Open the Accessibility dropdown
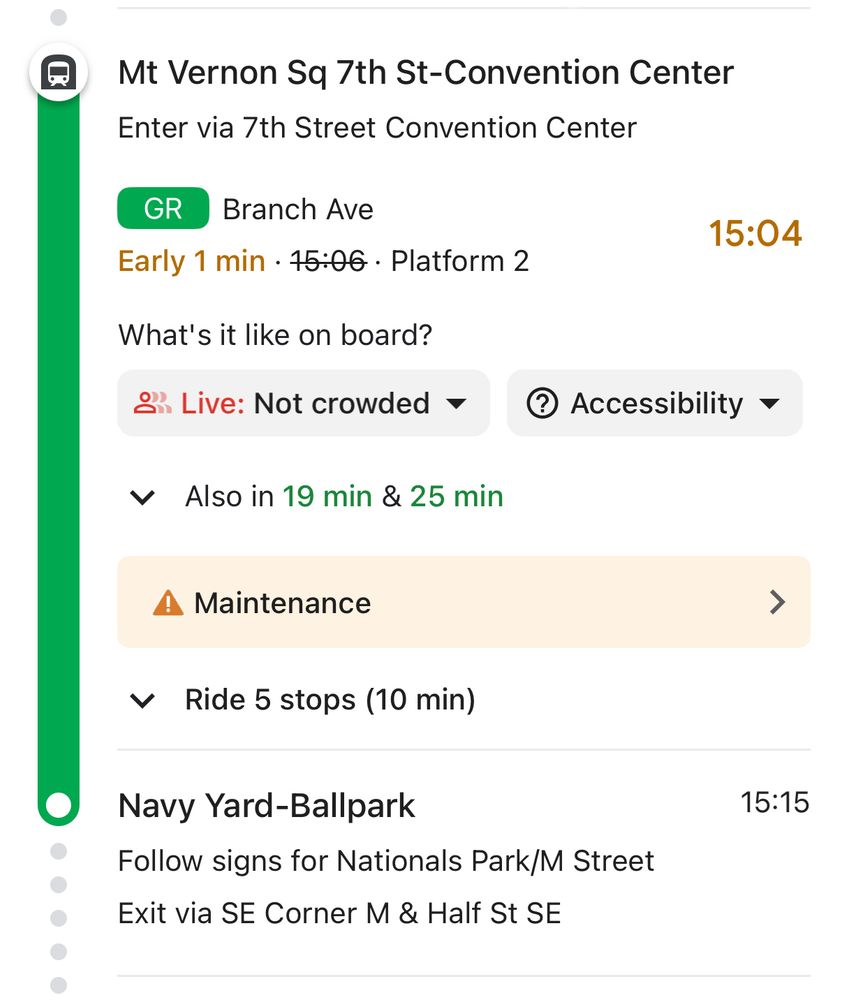This screenshot has height=1000, width=842. coord(654,403)
